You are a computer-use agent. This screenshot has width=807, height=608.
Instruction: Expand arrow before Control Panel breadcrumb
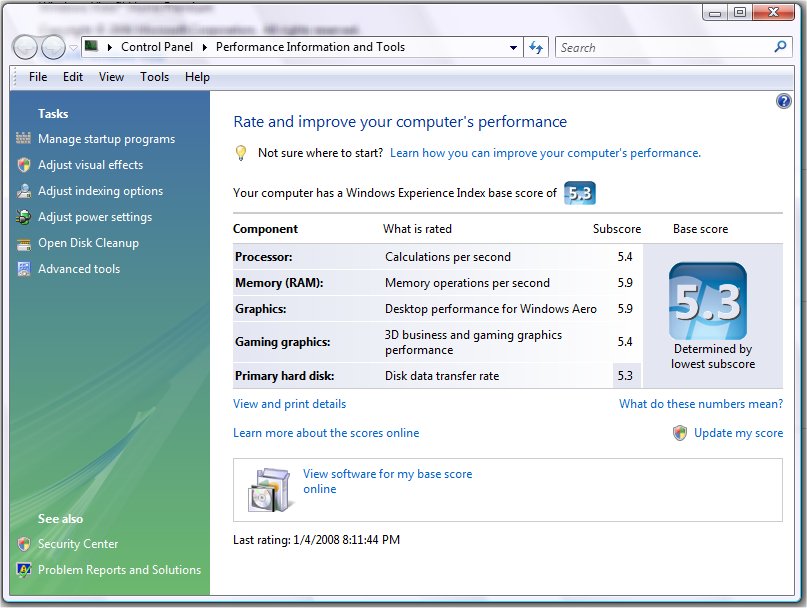click(110, 47)
